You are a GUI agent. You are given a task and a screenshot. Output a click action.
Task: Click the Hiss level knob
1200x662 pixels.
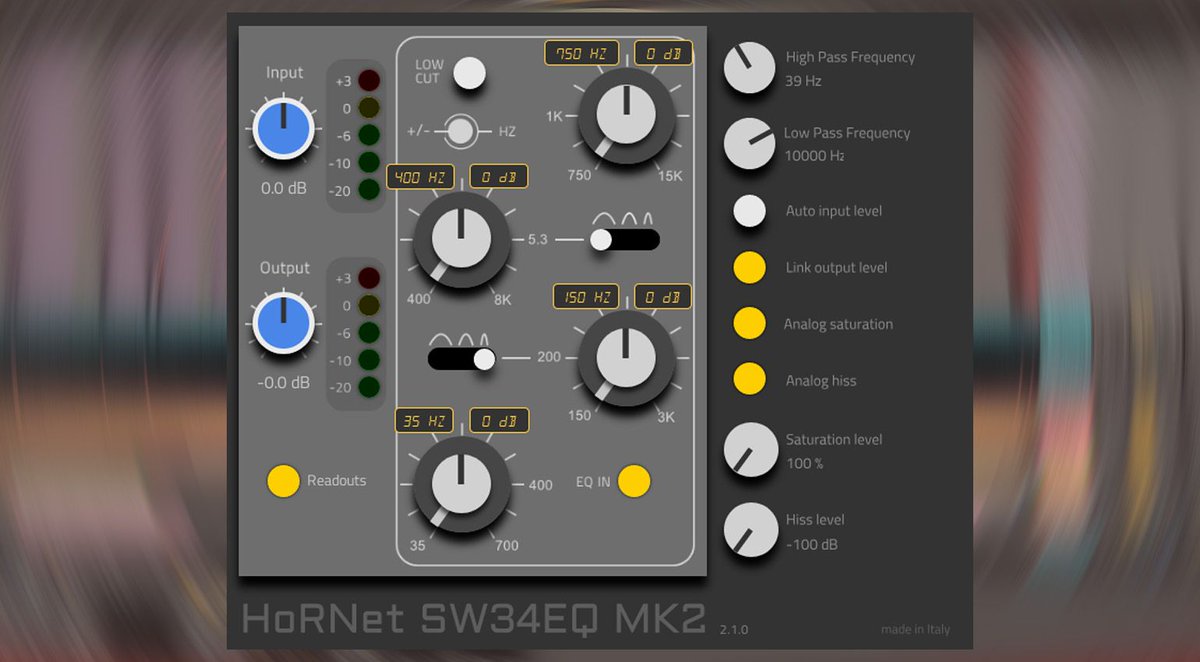(x=750, y=530)
